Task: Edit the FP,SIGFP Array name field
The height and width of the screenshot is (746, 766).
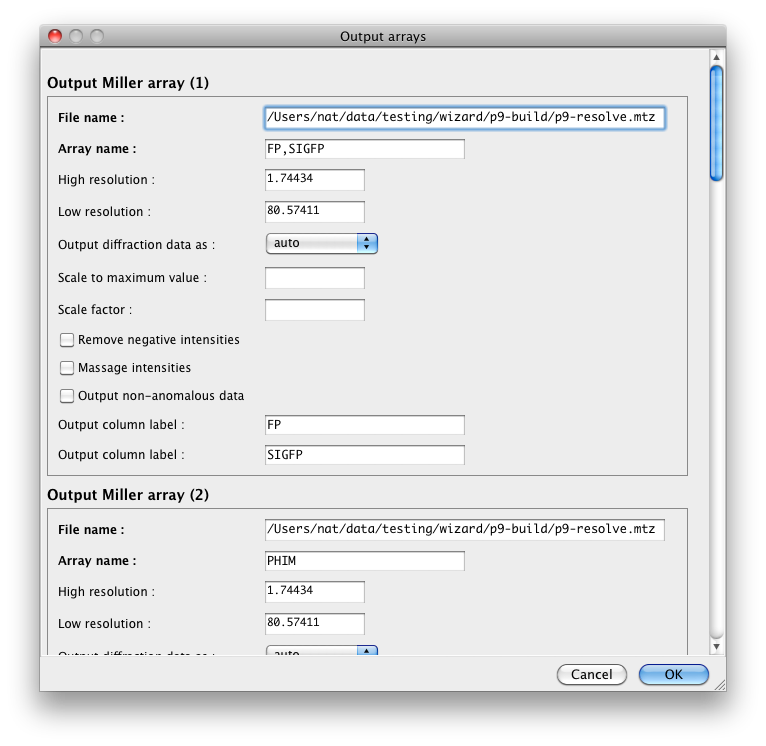Action: (x=364, y=149)
